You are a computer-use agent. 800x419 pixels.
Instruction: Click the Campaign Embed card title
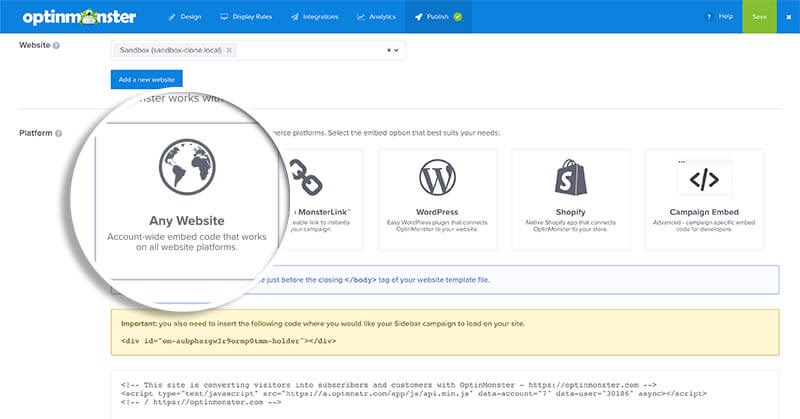[704, 212]
